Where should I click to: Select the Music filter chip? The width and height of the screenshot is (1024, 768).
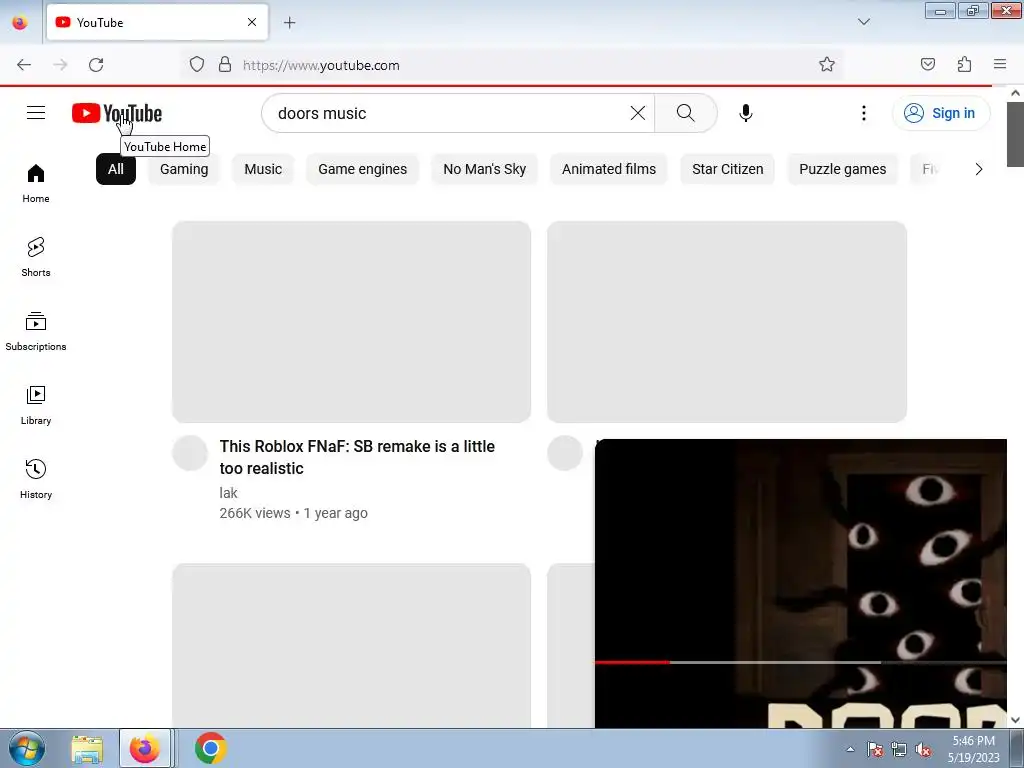pos(263,169)
